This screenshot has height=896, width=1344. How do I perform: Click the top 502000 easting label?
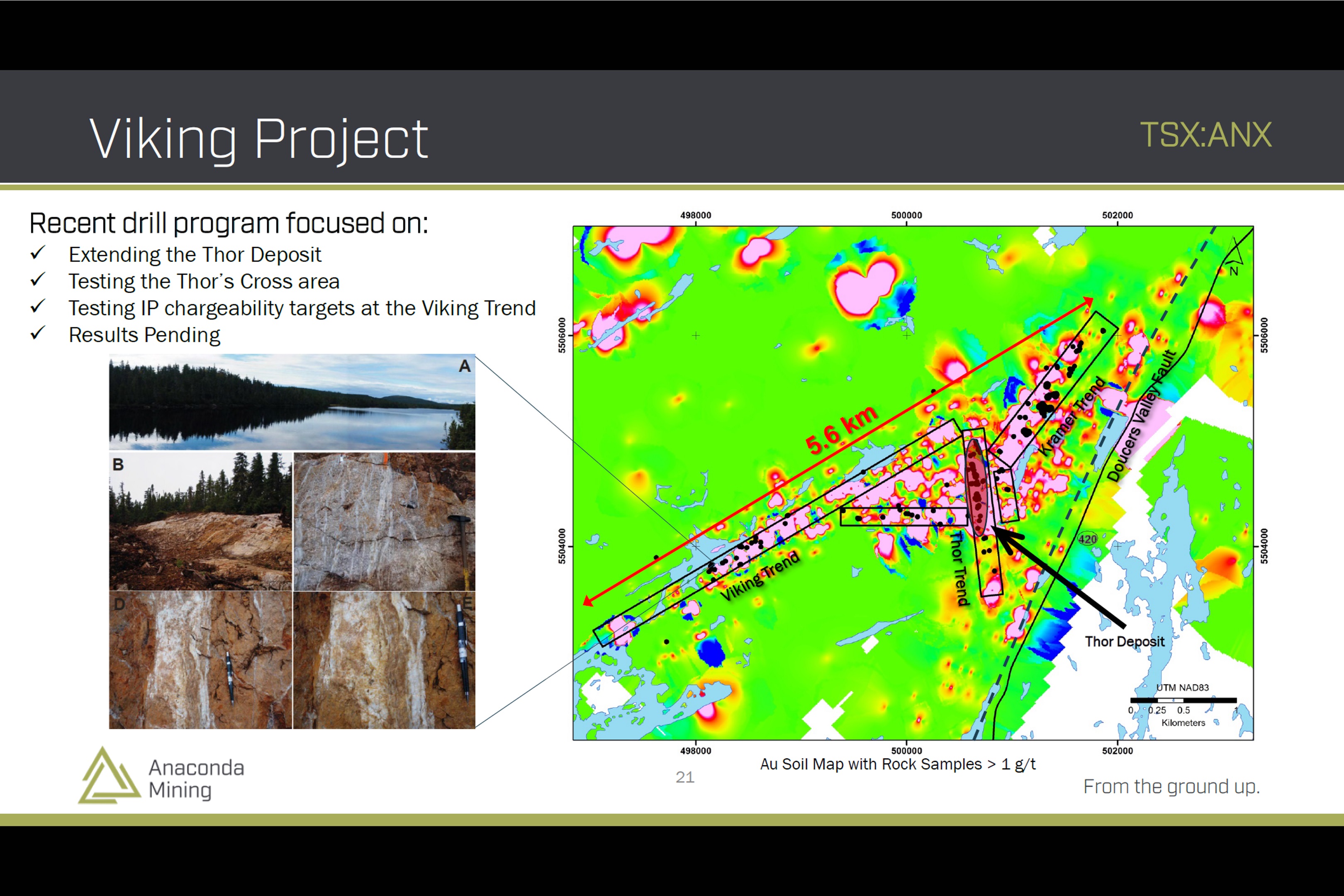point(1117,215)
